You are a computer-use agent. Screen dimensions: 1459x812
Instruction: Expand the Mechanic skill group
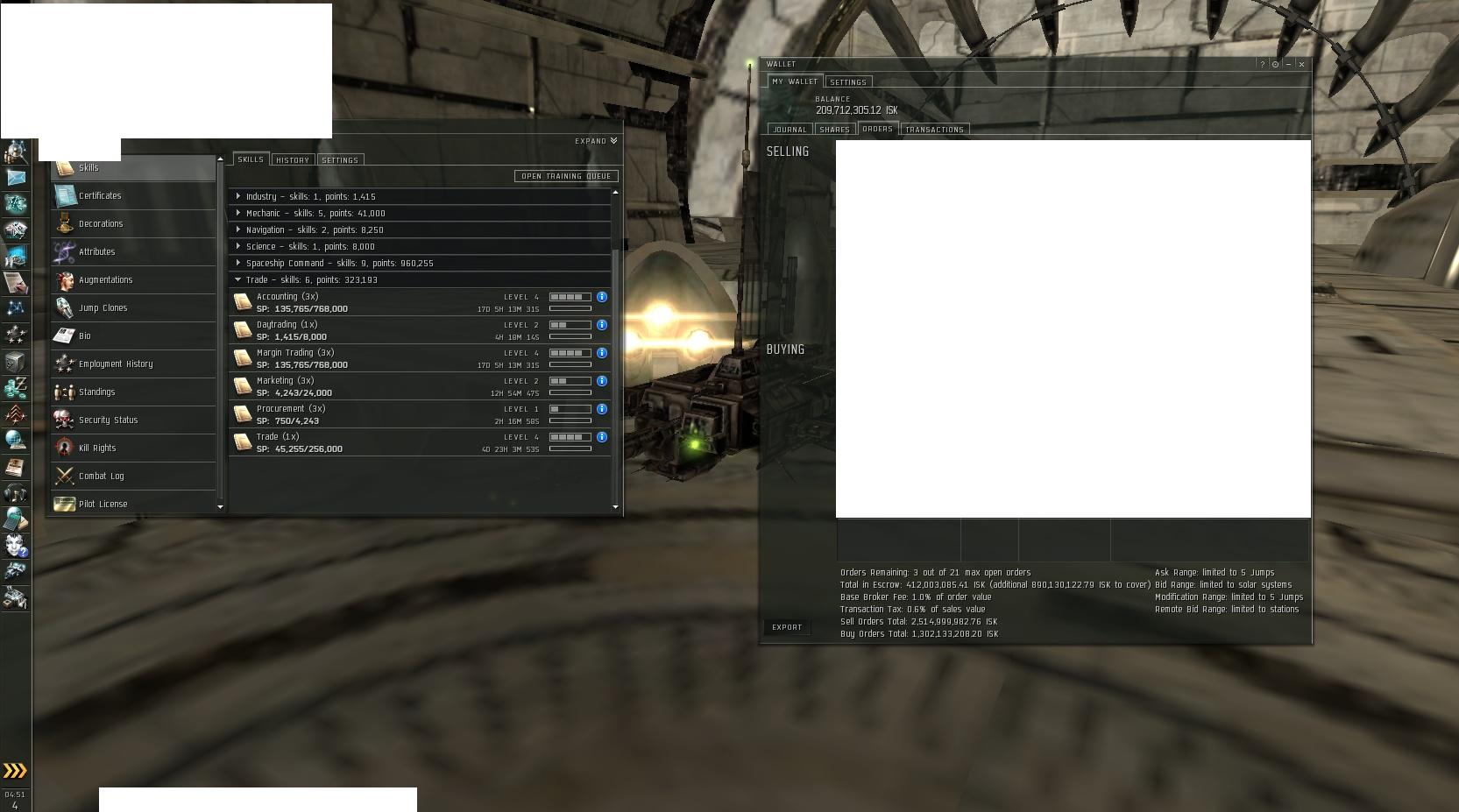[x=238, y=213]
